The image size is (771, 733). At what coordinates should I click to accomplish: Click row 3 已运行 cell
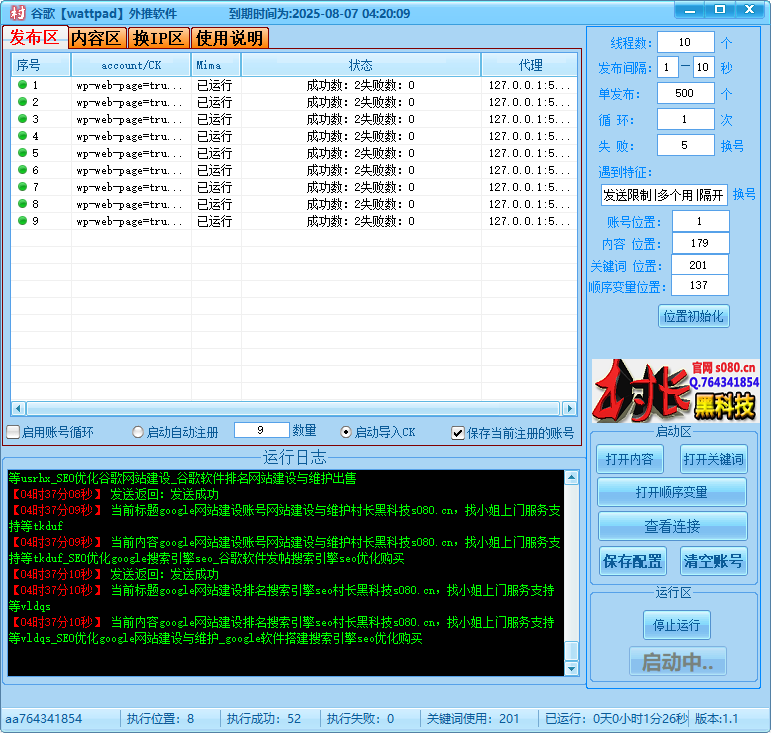[214, 119]
